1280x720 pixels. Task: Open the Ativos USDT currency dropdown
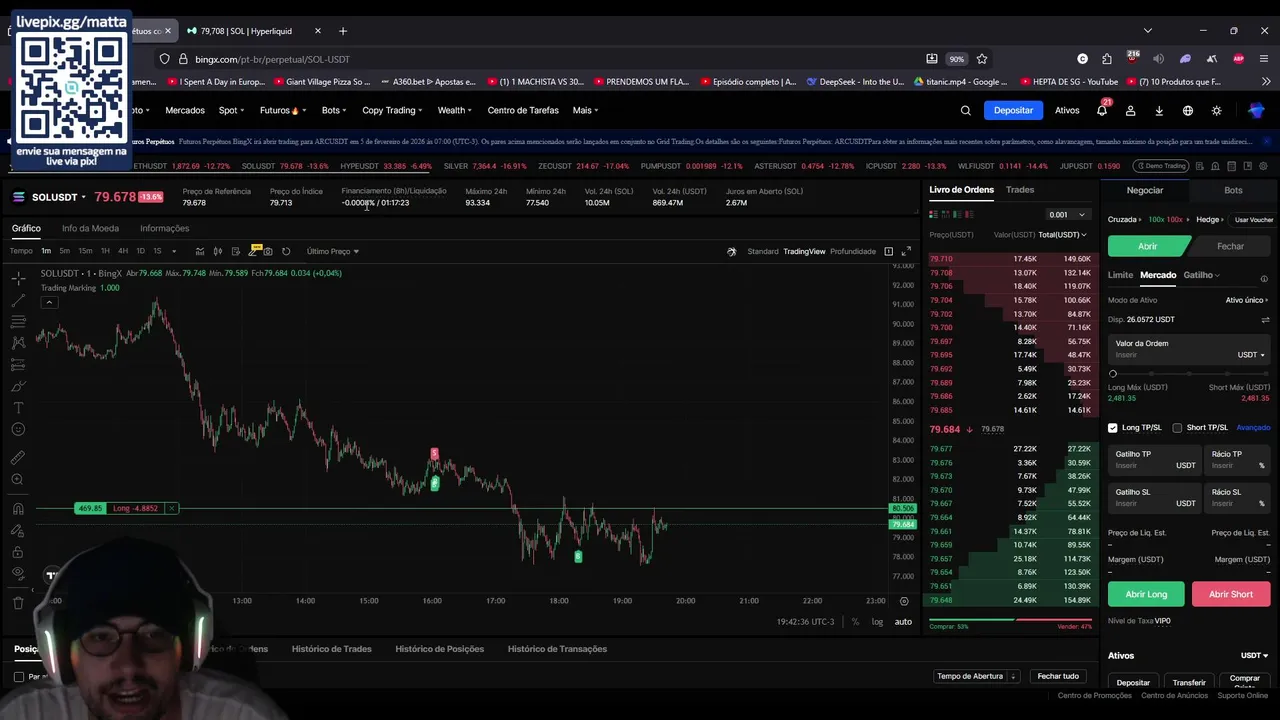pyautogui.click(x=1254, y=656)
